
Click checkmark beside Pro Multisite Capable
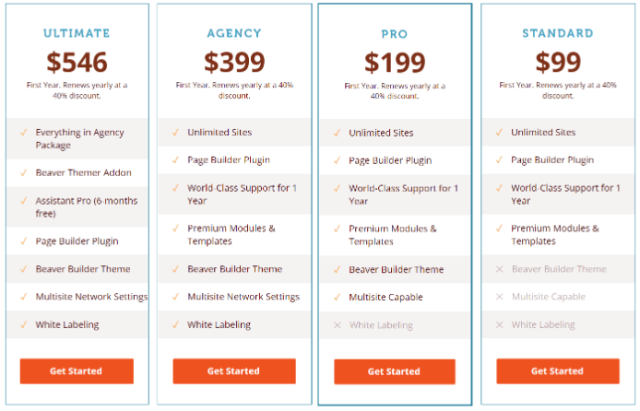pos(337,297)
